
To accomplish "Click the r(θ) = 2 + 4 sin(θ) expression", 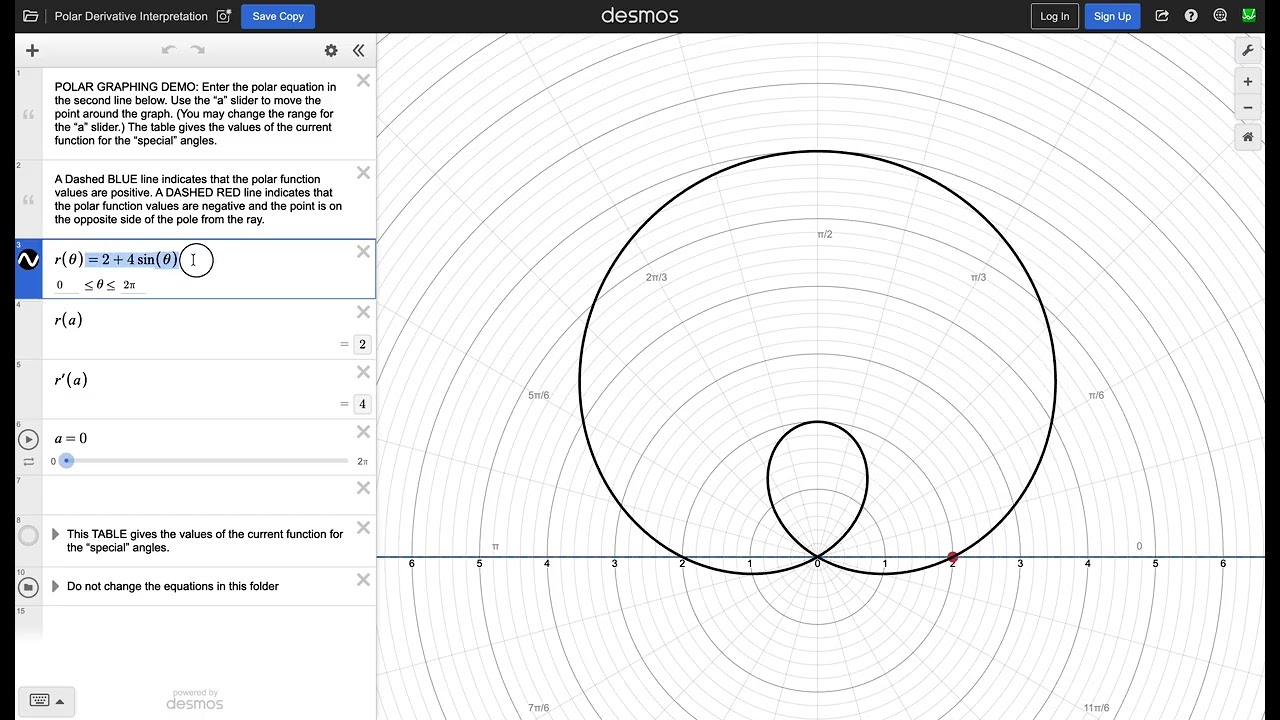I will click(x=117, y=260).
